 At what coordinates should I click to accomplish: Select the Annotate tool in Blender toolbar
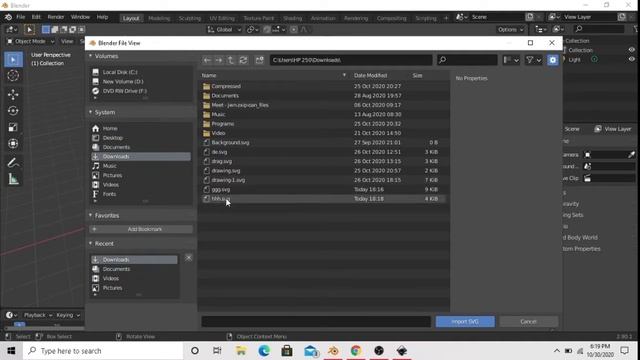click(x=13, y=162)
